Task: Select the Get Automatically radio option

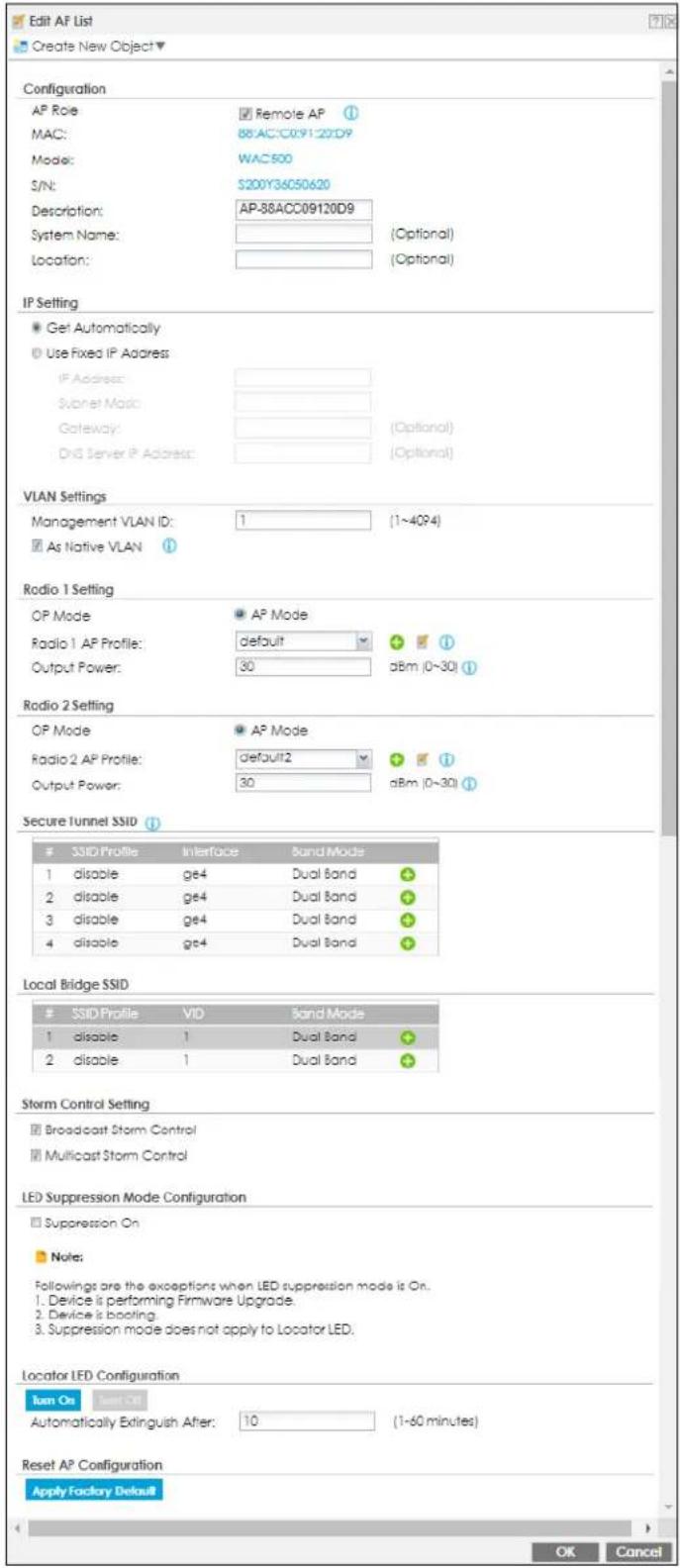Action: coord(38,328)
